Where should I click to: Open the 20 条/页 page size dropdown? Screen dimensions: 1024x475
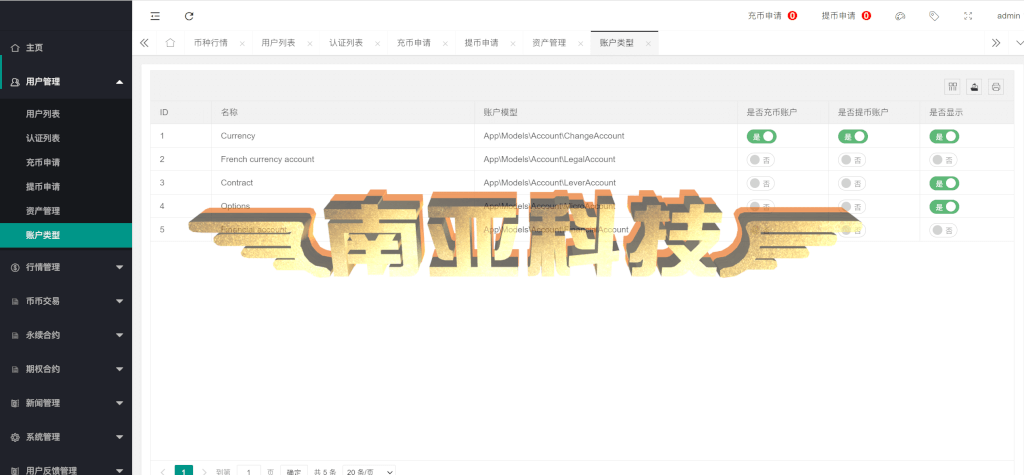coord(369,472)
